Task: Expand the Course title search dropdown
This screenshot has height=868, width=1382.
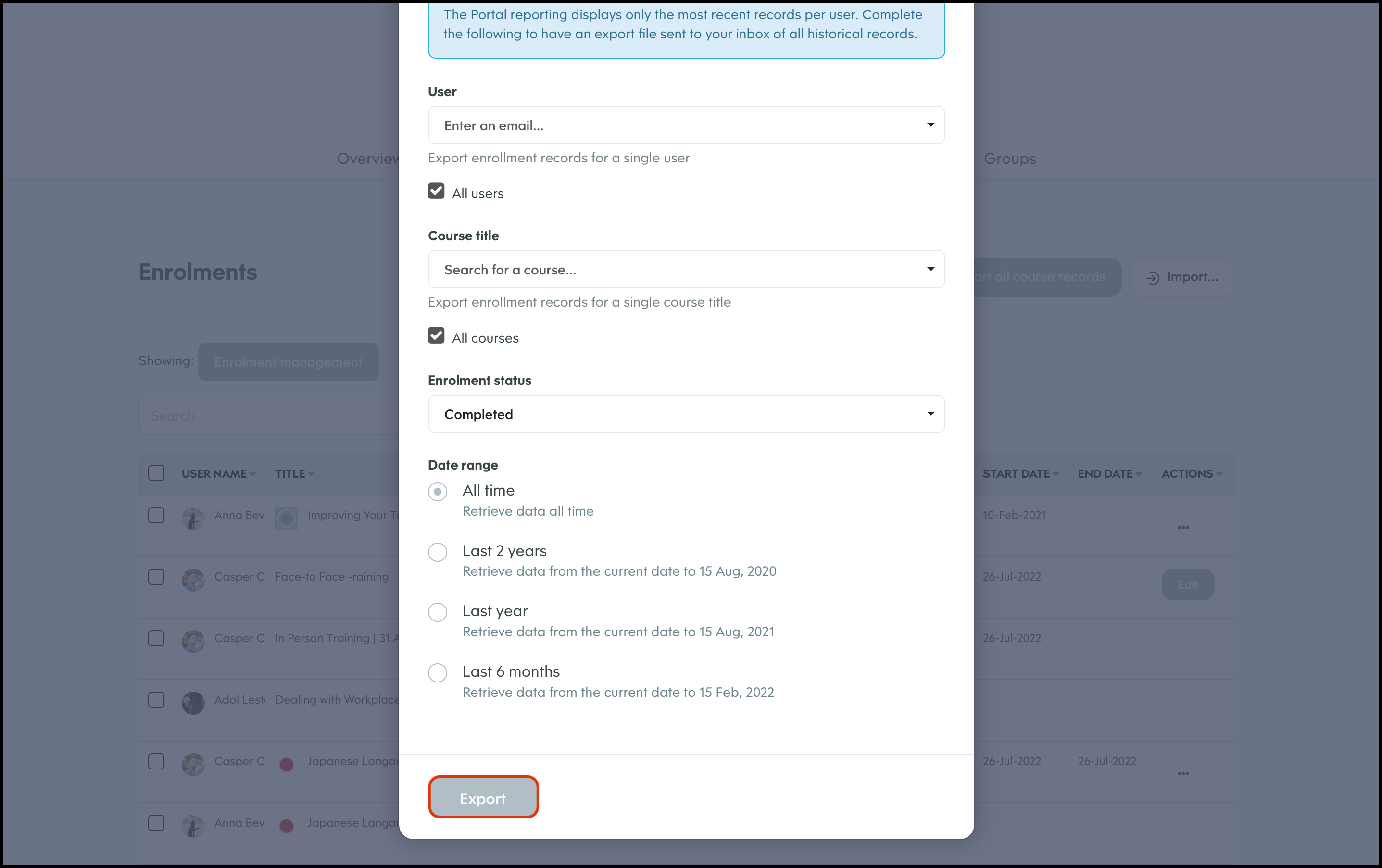Action: tap(686, 269)
